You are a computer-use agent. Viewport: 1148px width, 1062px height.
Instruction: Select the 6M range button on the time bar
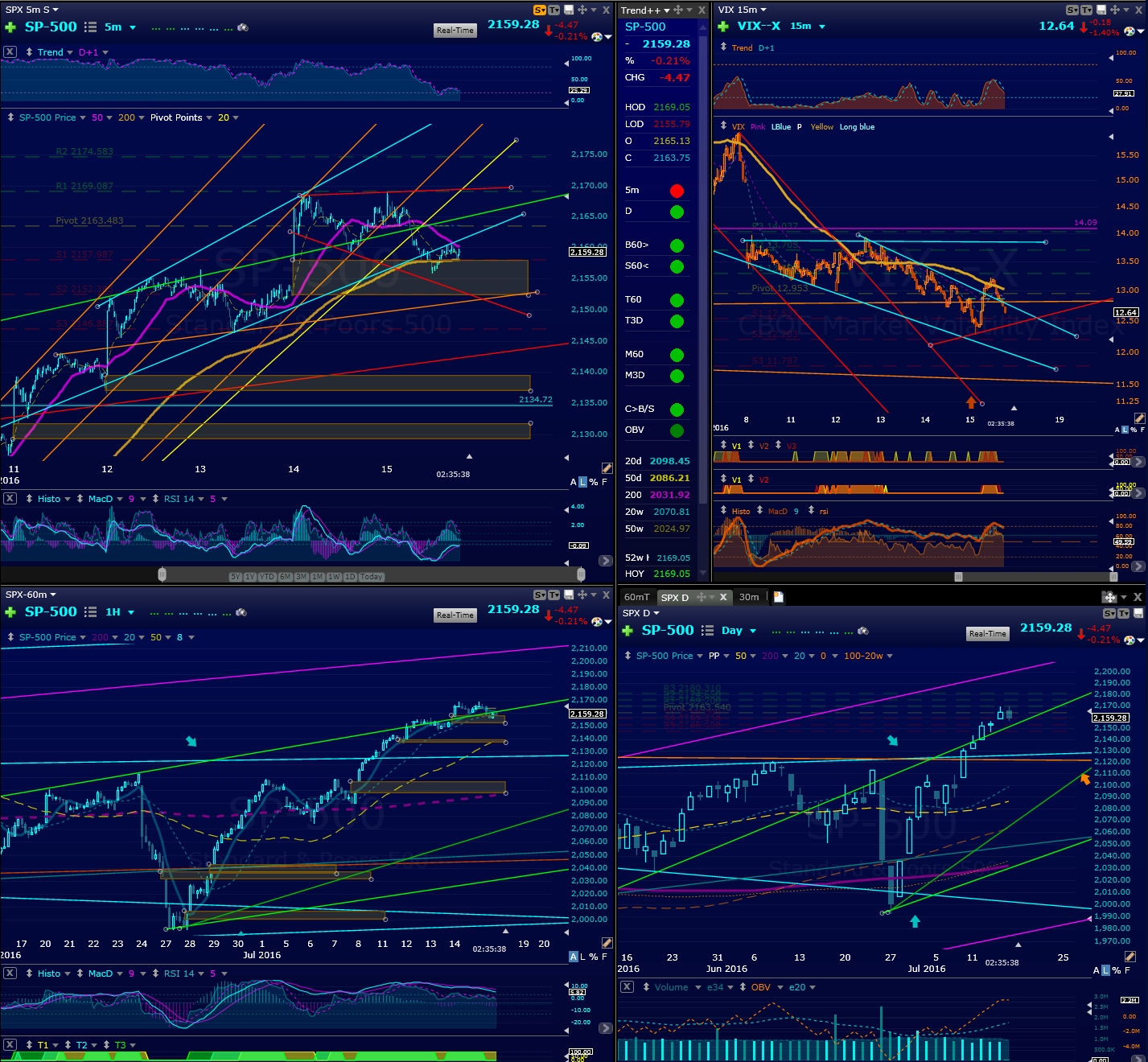[285, 577]
